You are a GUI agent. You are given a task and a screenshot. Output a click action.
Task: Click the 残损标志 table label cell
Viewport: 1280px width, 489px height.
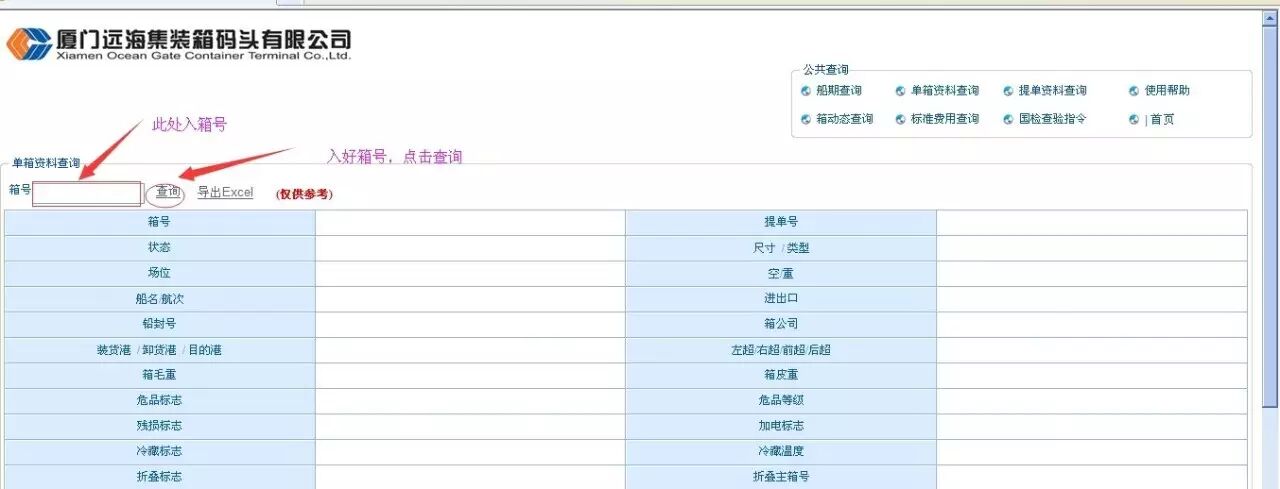coord(160,426)
